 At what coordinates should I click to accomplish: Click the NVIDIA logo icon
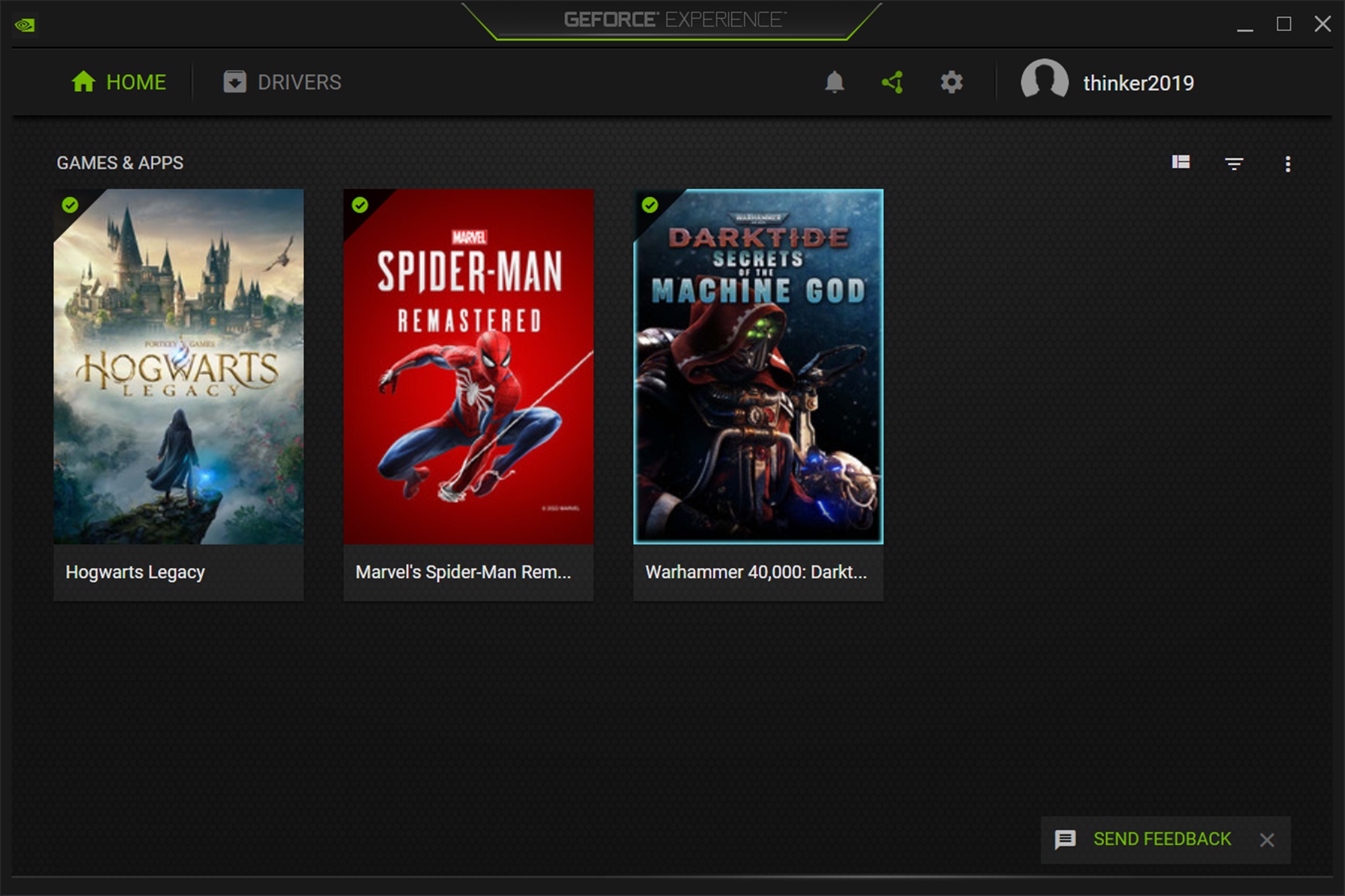[25, 25]
